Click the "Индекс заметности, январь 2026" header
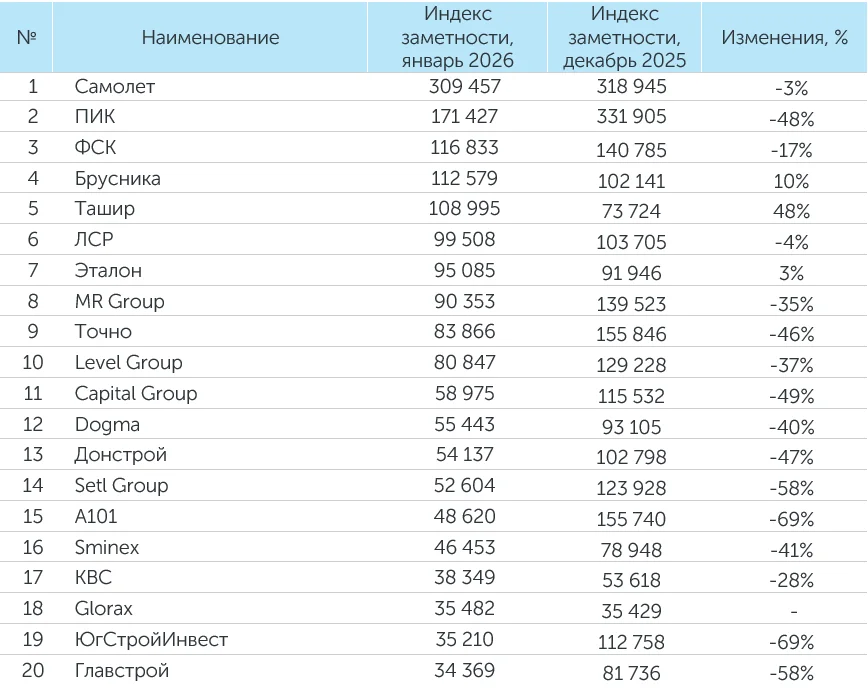 coord(457,38)
